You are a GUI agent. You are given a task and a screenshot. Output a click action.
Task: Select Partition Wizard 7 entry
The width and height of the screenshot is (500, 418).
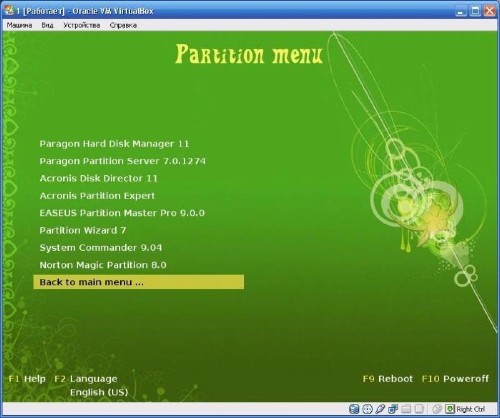83,230
